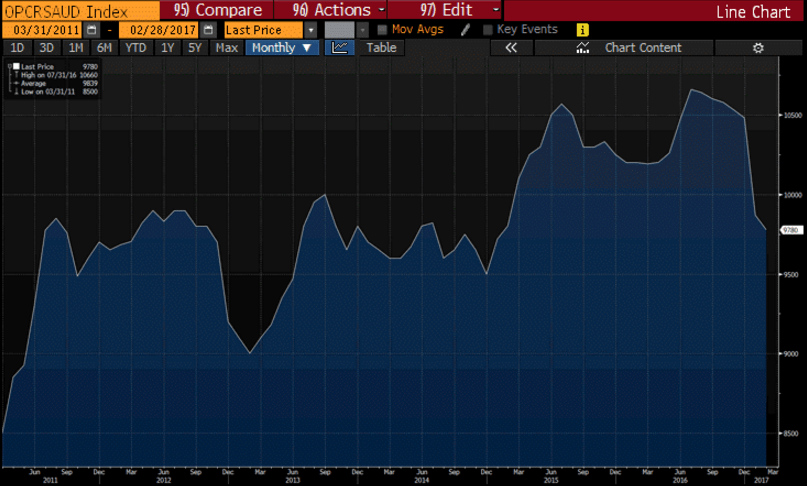Click the High on 07/31/16 legend row

tap(56, 75)
